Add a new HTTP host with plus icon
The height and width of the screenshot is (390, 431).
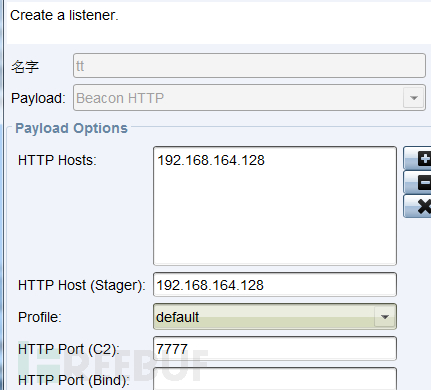tap(418, 158)
